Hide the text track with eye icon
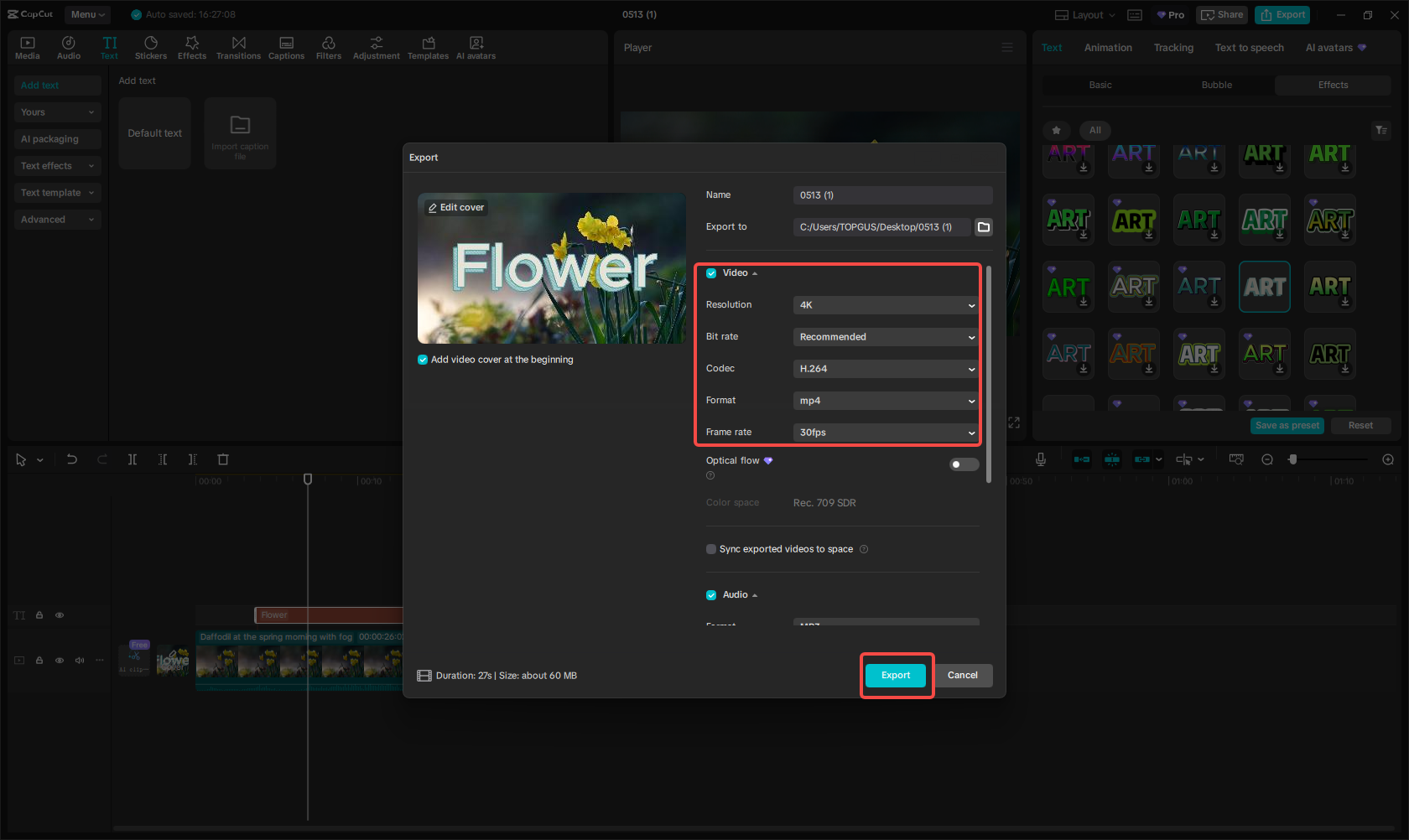1409x840 pixels. (x=60, y=615)
